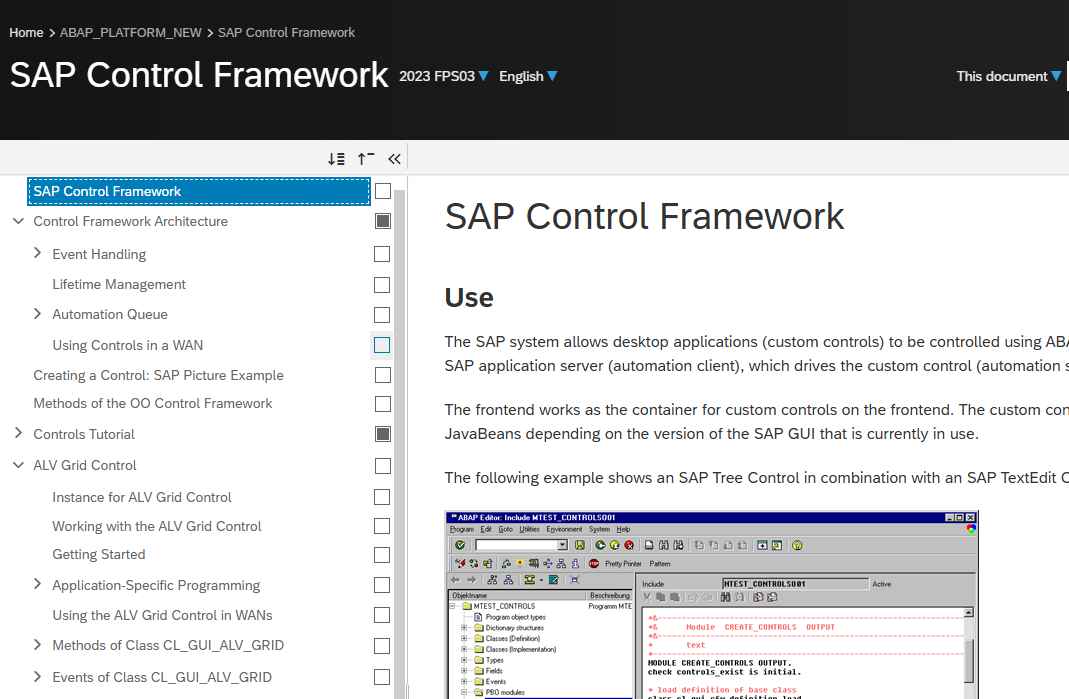Toggle the Controls Tutorial checkbox
This screenshot has width=1069, height=699.
pyautogui.click(x=383, y=434)
